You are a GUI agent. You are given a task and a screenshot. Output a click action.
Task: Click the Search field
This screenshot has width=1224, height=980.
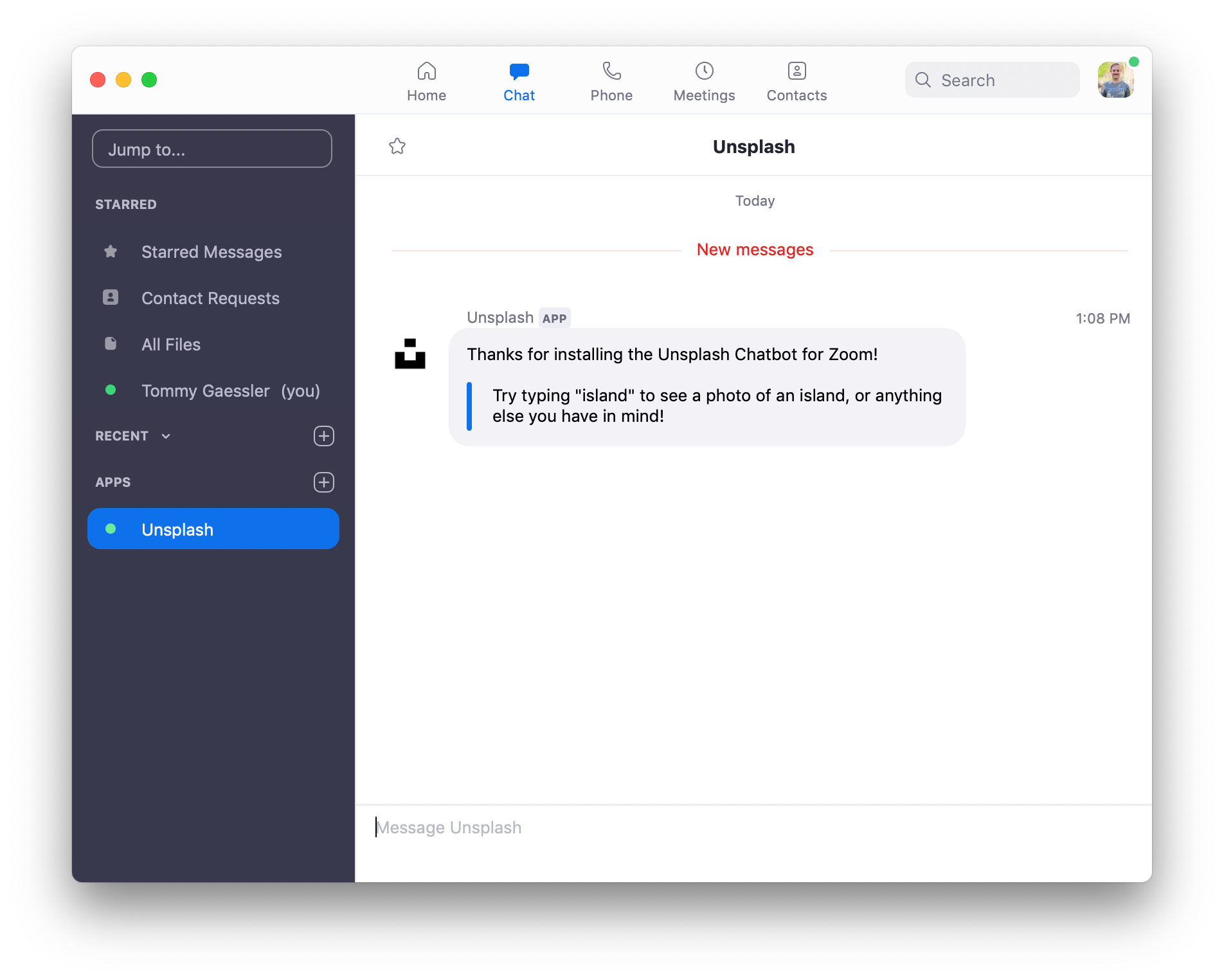992,80
